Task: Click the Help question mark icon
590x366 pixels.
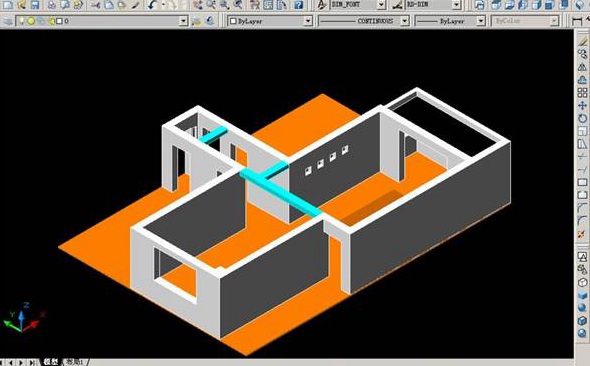Action: pyautogui.click(x=299, y=5)
